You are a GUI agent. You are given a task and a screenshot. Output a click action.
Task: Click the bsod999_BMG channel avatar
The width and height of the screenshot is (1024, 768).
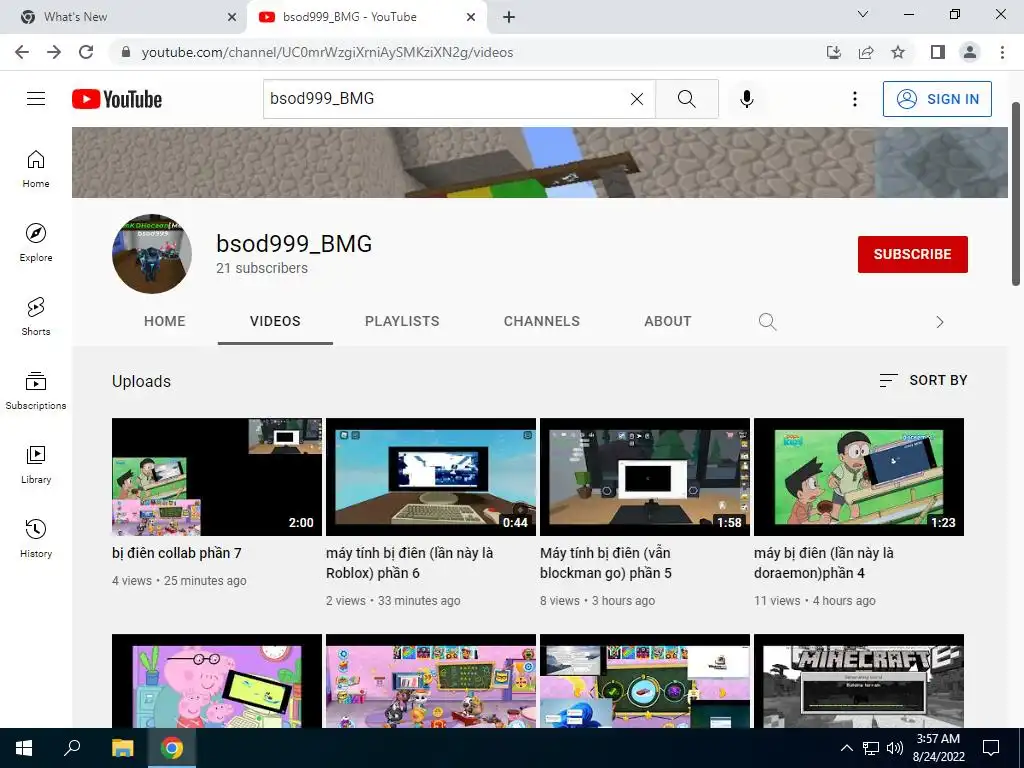click(x=152, y=254)
